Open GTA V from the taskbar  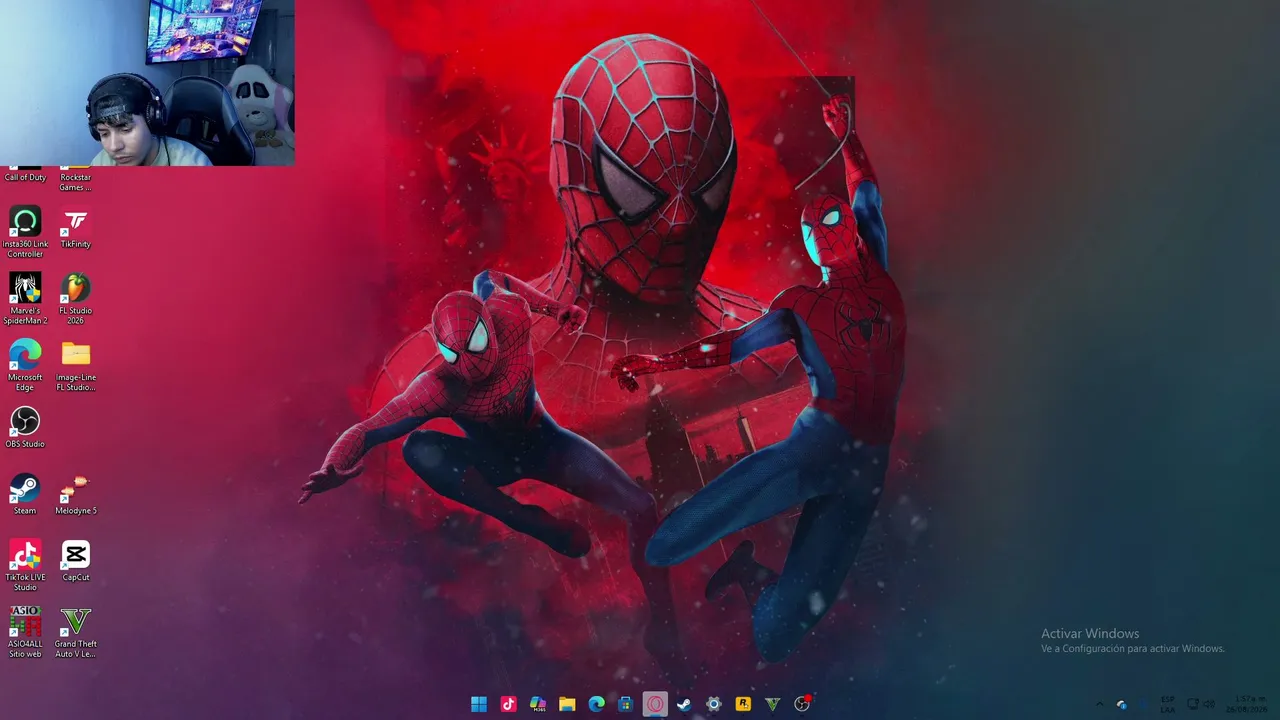(x=772, y=704)
